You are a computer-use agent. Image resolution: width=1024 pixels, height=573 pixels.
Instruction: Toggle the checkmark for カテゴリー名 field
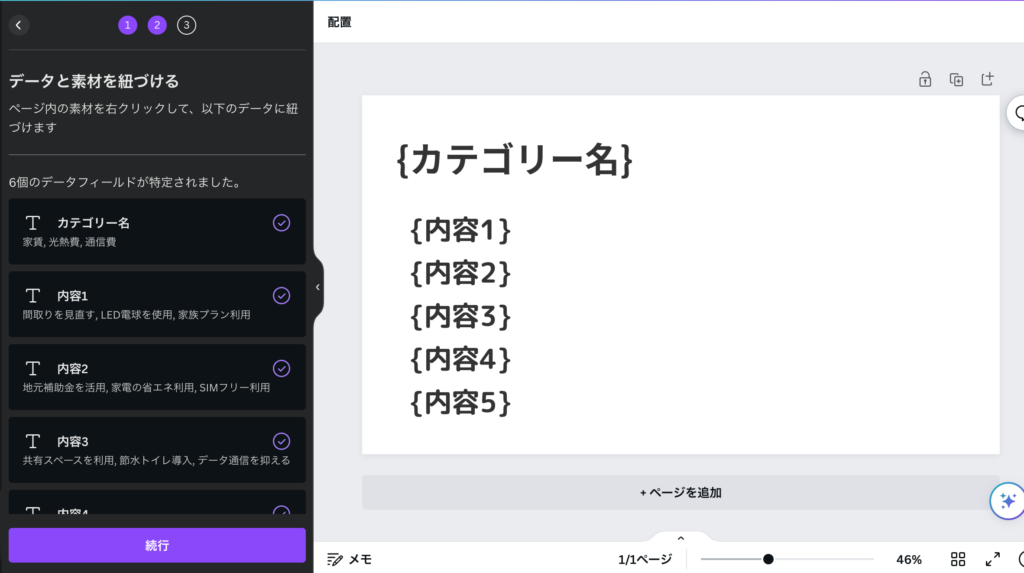tap(281, 223)
